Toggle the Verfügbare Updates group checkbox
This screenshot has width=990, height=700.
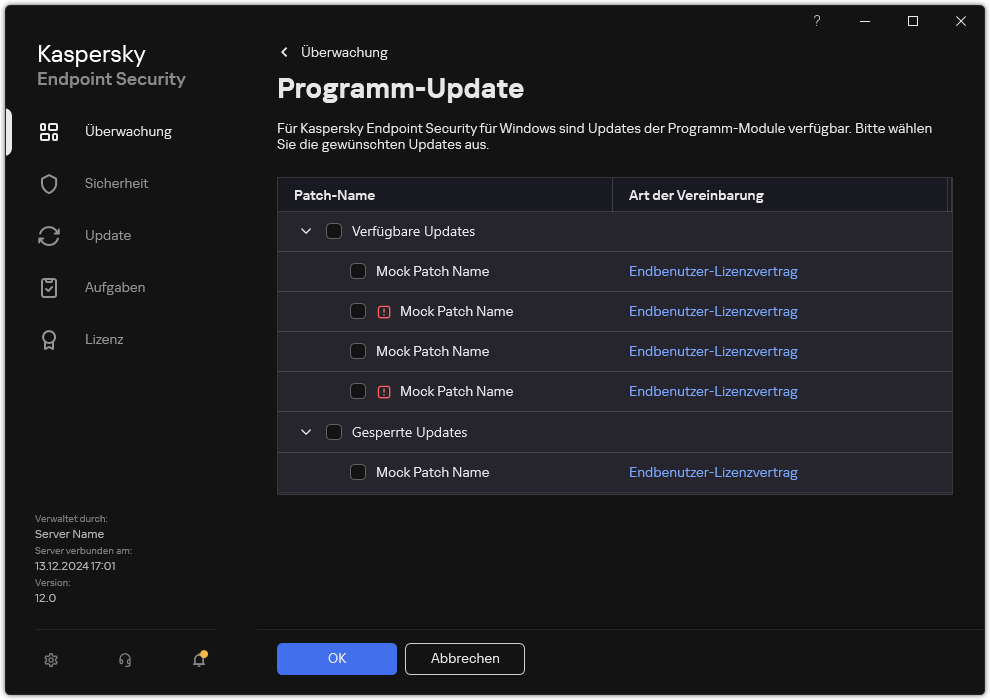[x=334, y=231]
